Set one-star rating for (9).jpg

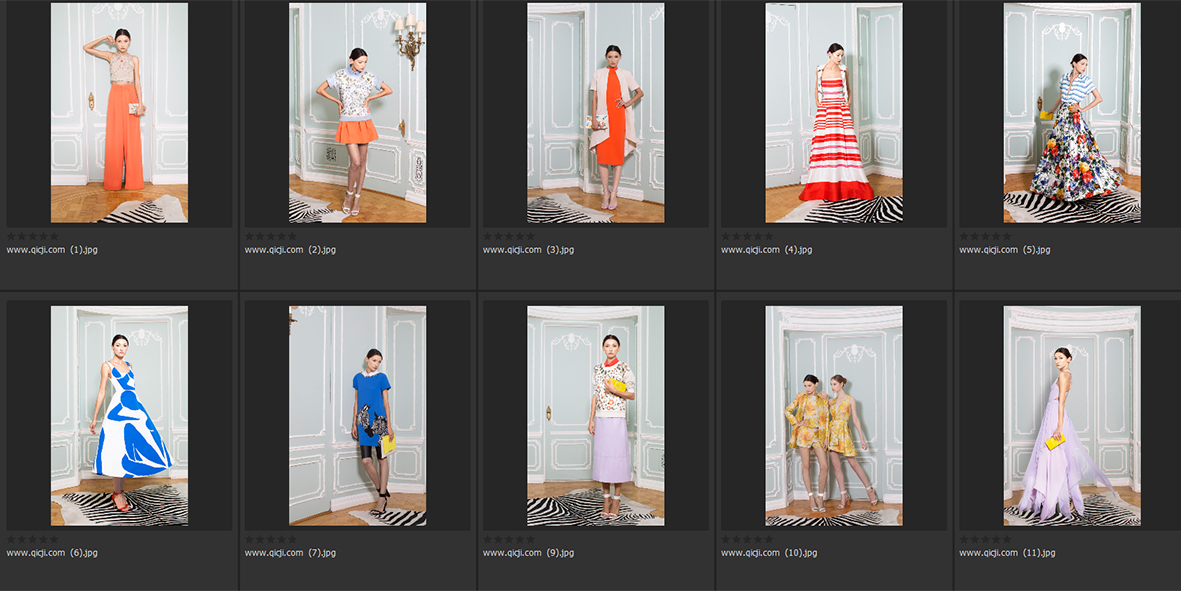pos(488,539)
